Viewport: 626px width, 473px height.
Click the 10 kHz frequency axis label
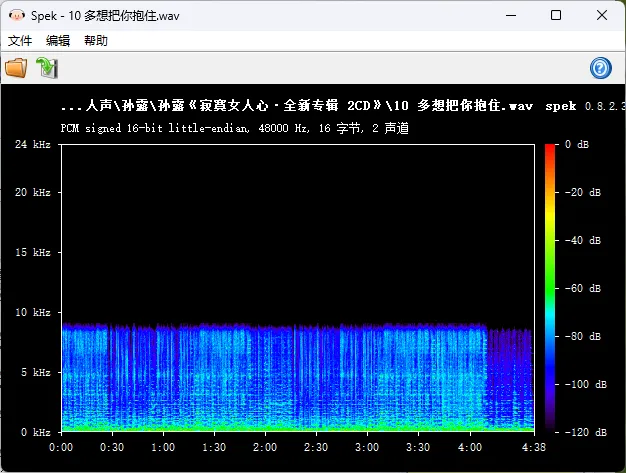coord(33,312)
